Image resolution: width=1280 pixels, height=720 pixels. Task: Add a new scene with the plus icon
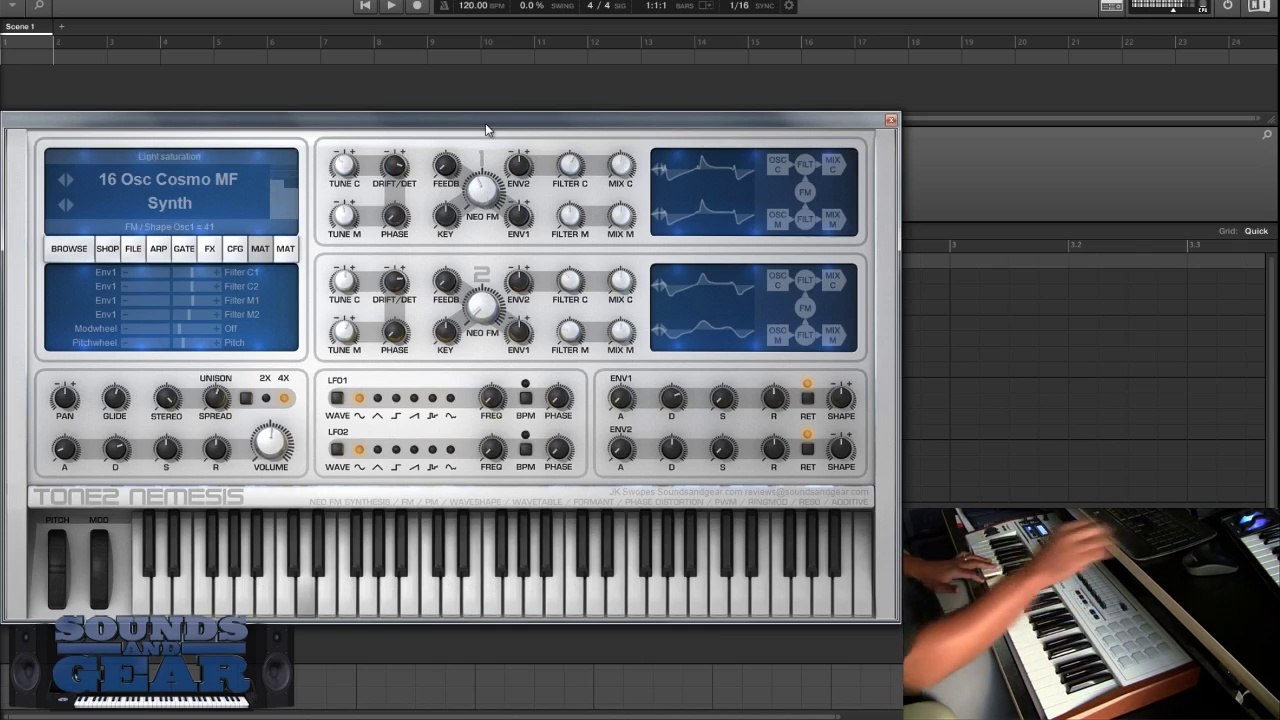(x=61, y=26)
